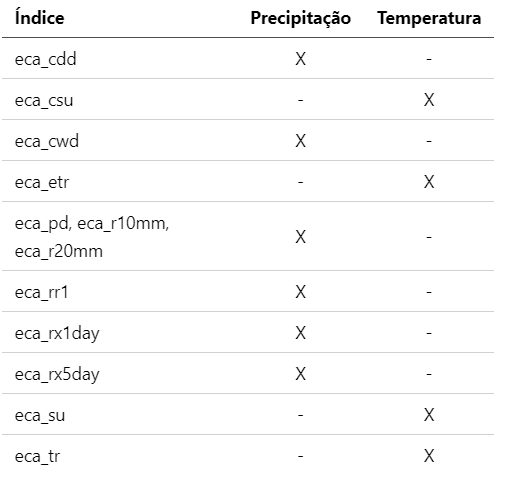Select the eca_etr index cell
The height and width of the screenshot is (479, 509).
(42, 182)
